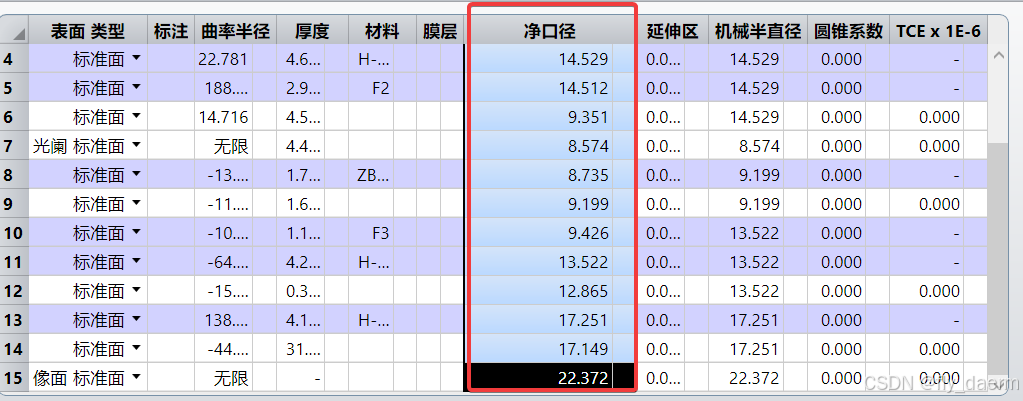Open surface type dropdown in row 6
The width and height of the screenshot is (1023, 401).
136,116
